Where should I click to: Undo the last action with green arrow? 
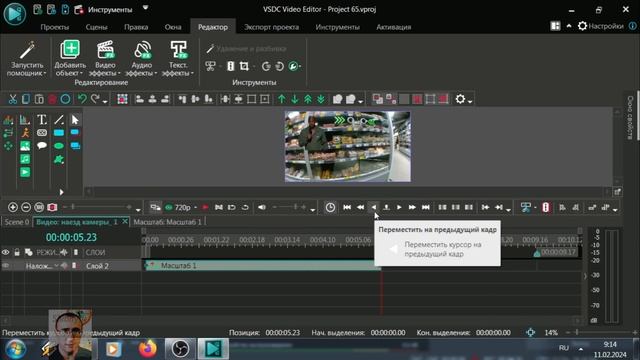(x=82, y=99)
